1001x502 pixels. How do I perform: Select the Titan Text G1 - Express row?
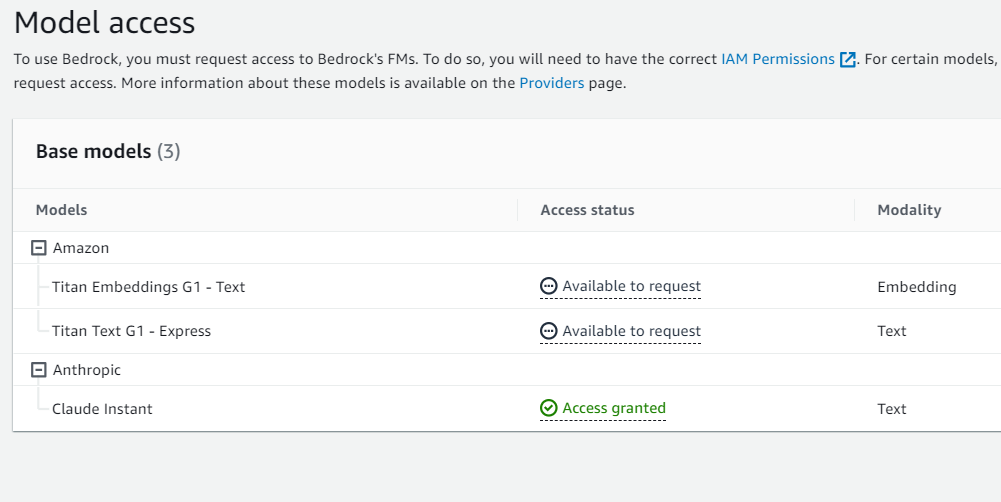tap(507, 331)
